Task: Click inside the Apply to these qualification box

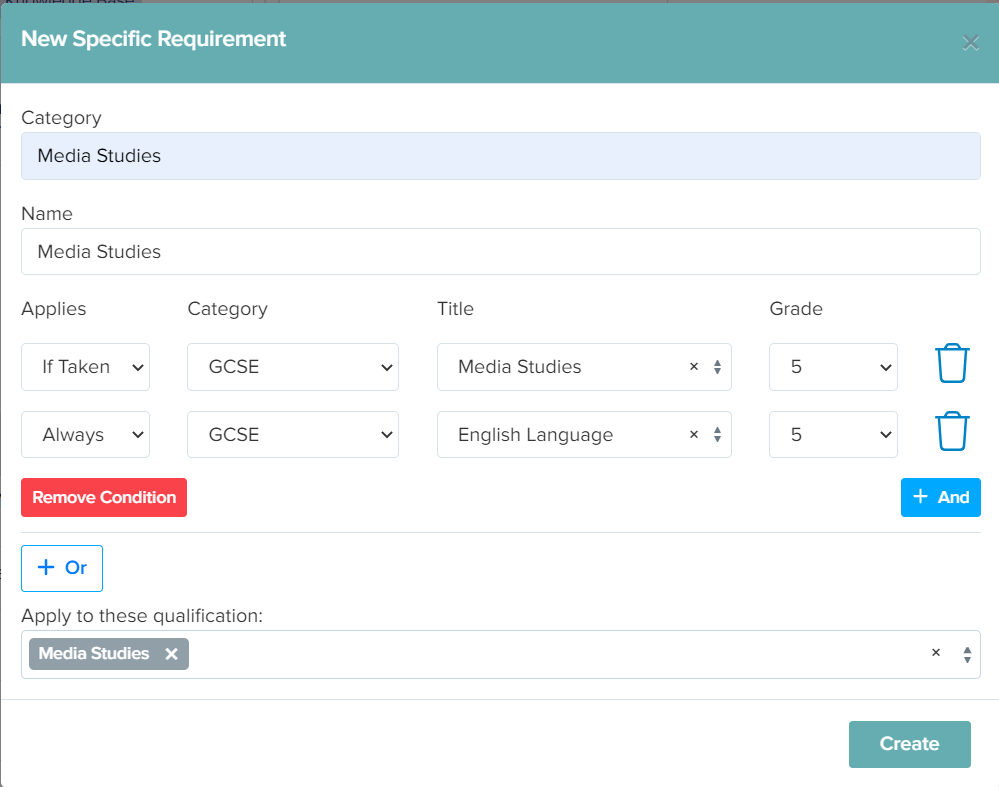Action: 501,654
